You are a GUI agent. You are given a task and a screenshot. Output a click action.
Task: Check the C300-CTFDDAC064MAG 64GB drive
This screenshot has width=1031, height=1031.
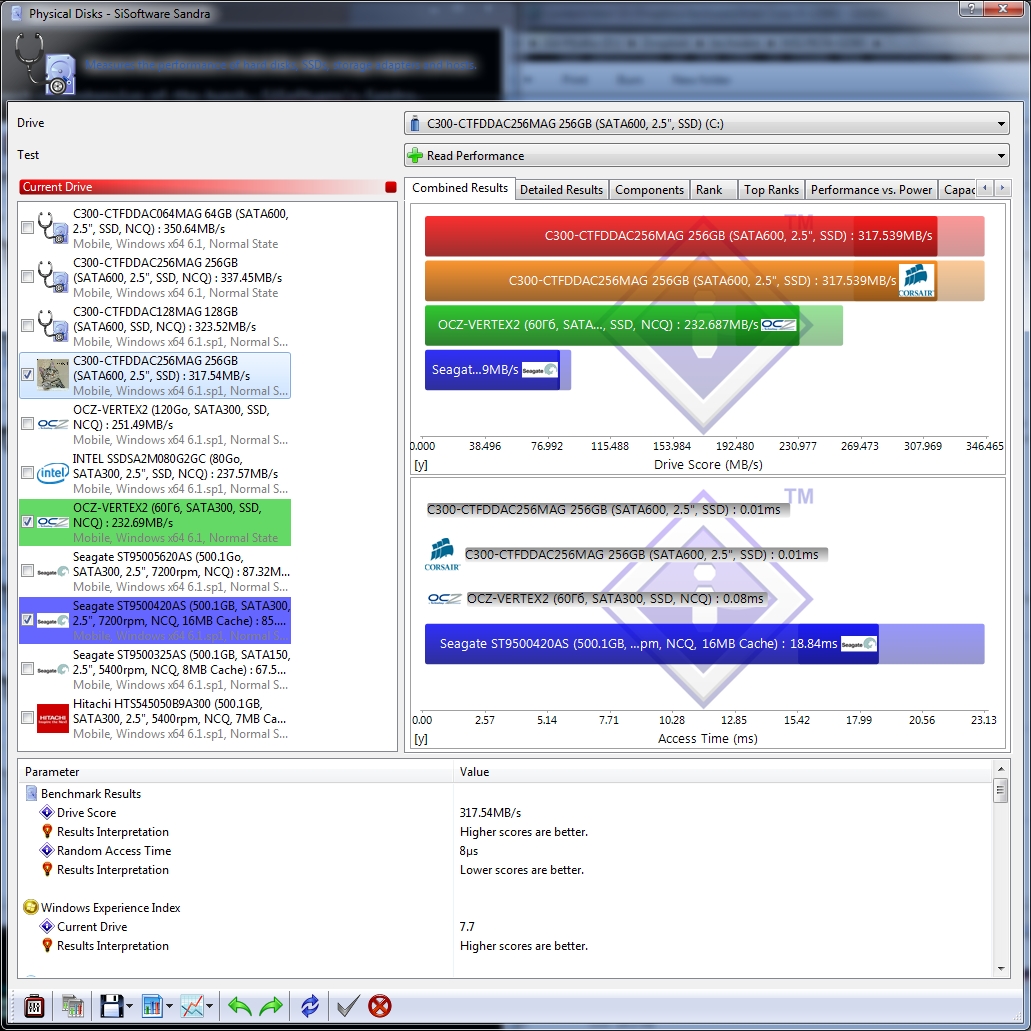(27, 228)
